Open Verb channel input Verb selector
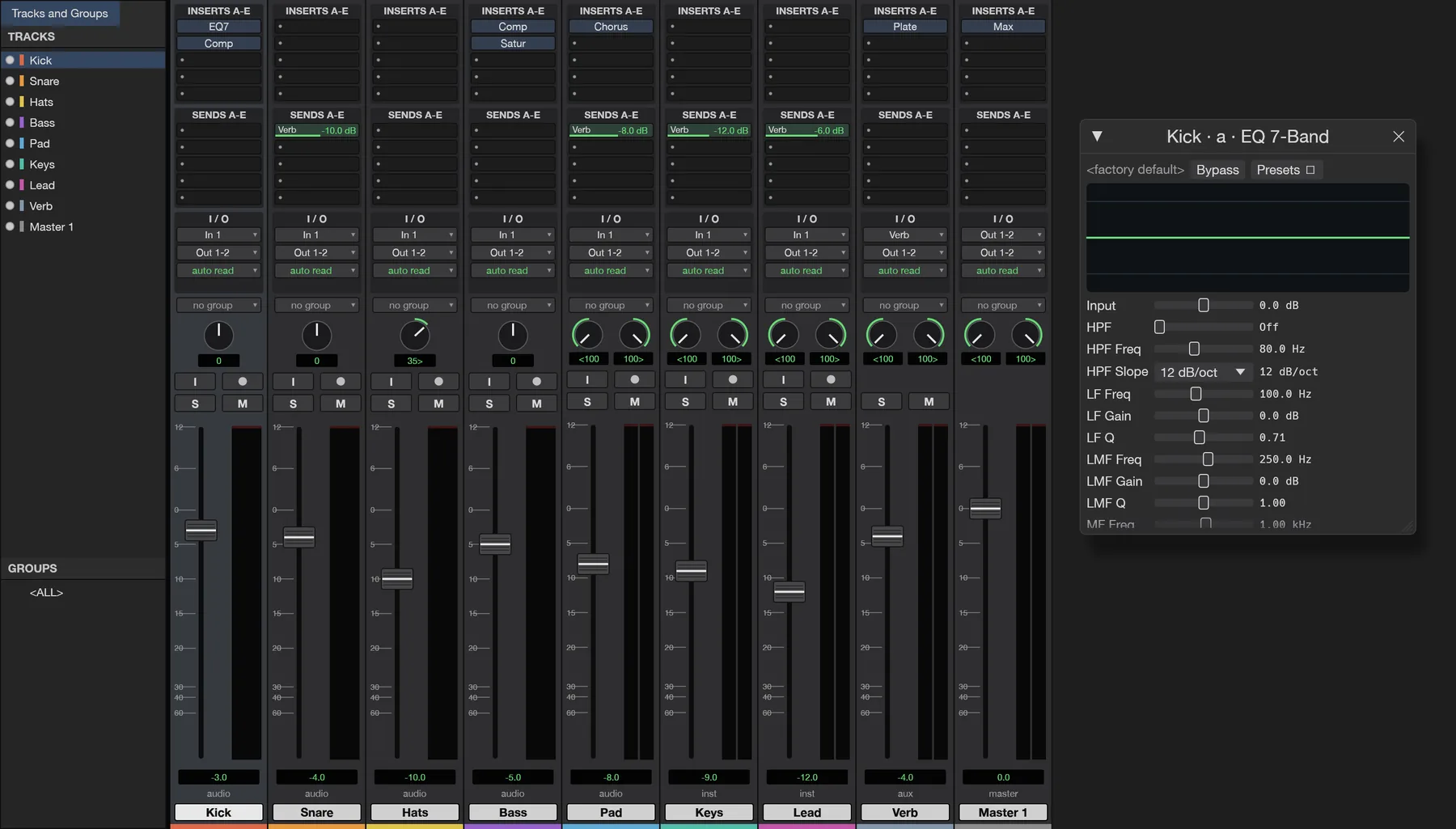Screen dimensions: 1456x829 click(905, 235)
